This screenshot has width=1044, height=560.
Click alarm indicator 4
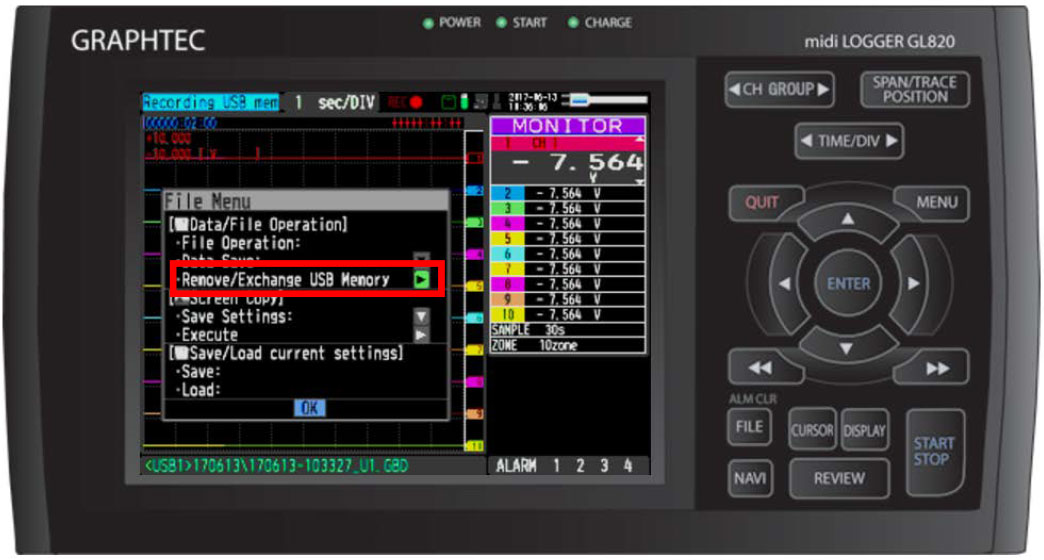click(x=628, y=466)
